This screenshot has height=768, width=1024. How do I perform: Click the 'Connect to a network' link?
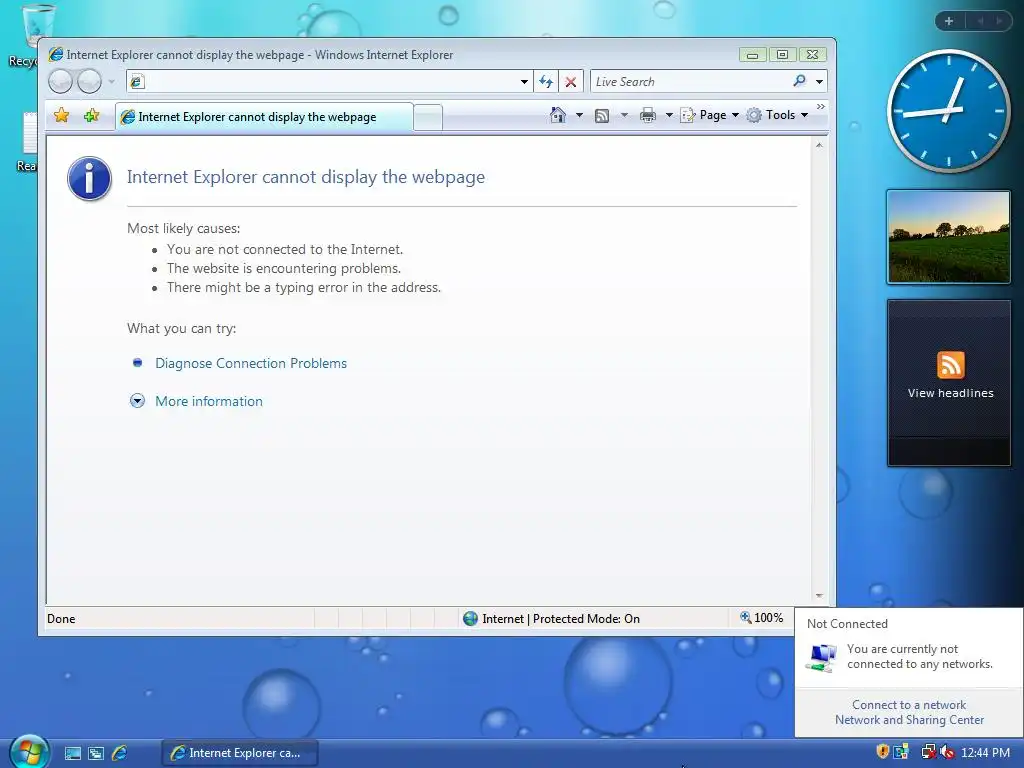tap(908, 705)
